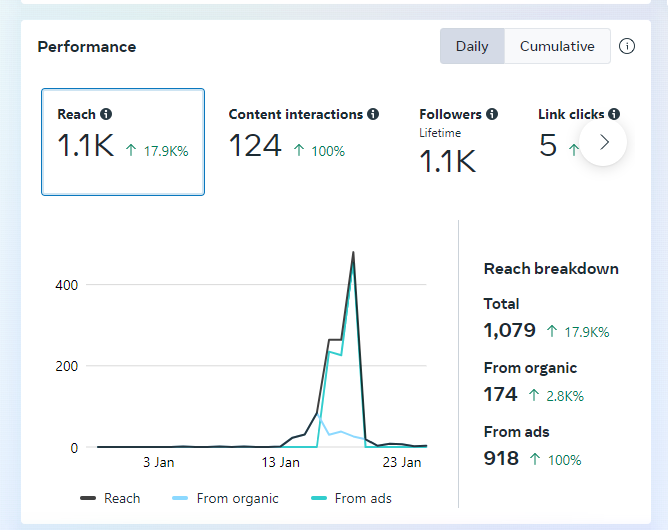Toggle the From ads legend series
The height and width of the screenshot is (530, 668).
(351, 498)
